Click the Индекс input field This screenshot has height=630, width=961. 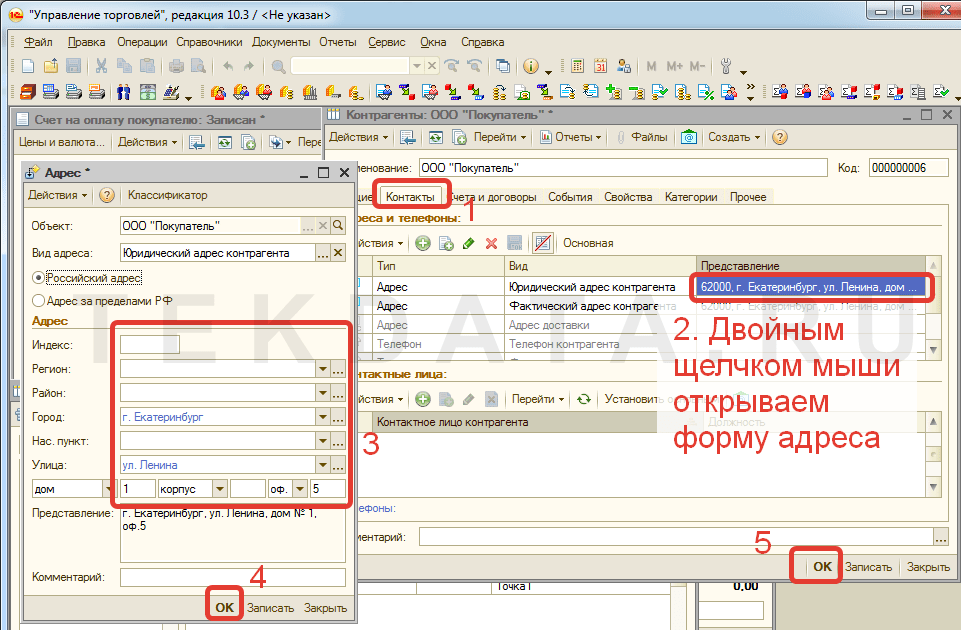(x=150, y=344)
